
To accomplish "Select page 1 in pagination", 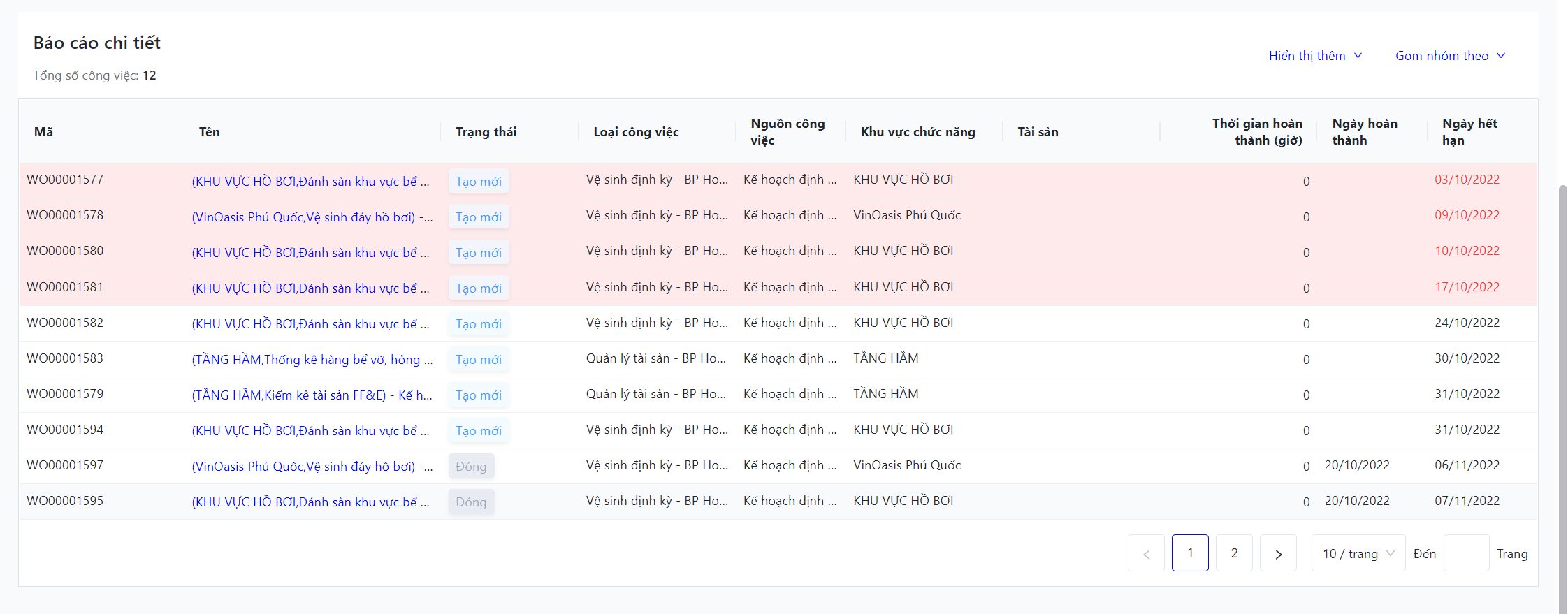I will click(1190, 553).
